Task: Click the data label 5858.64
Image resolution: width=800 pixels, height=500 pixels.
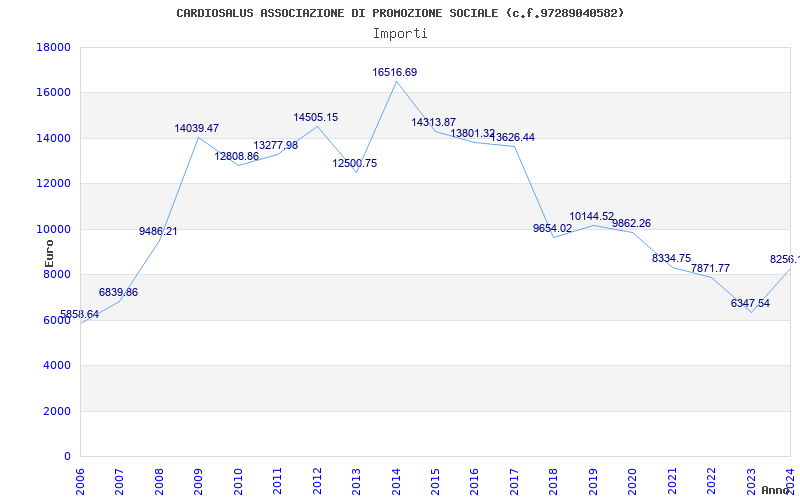Action: (80, 314)
